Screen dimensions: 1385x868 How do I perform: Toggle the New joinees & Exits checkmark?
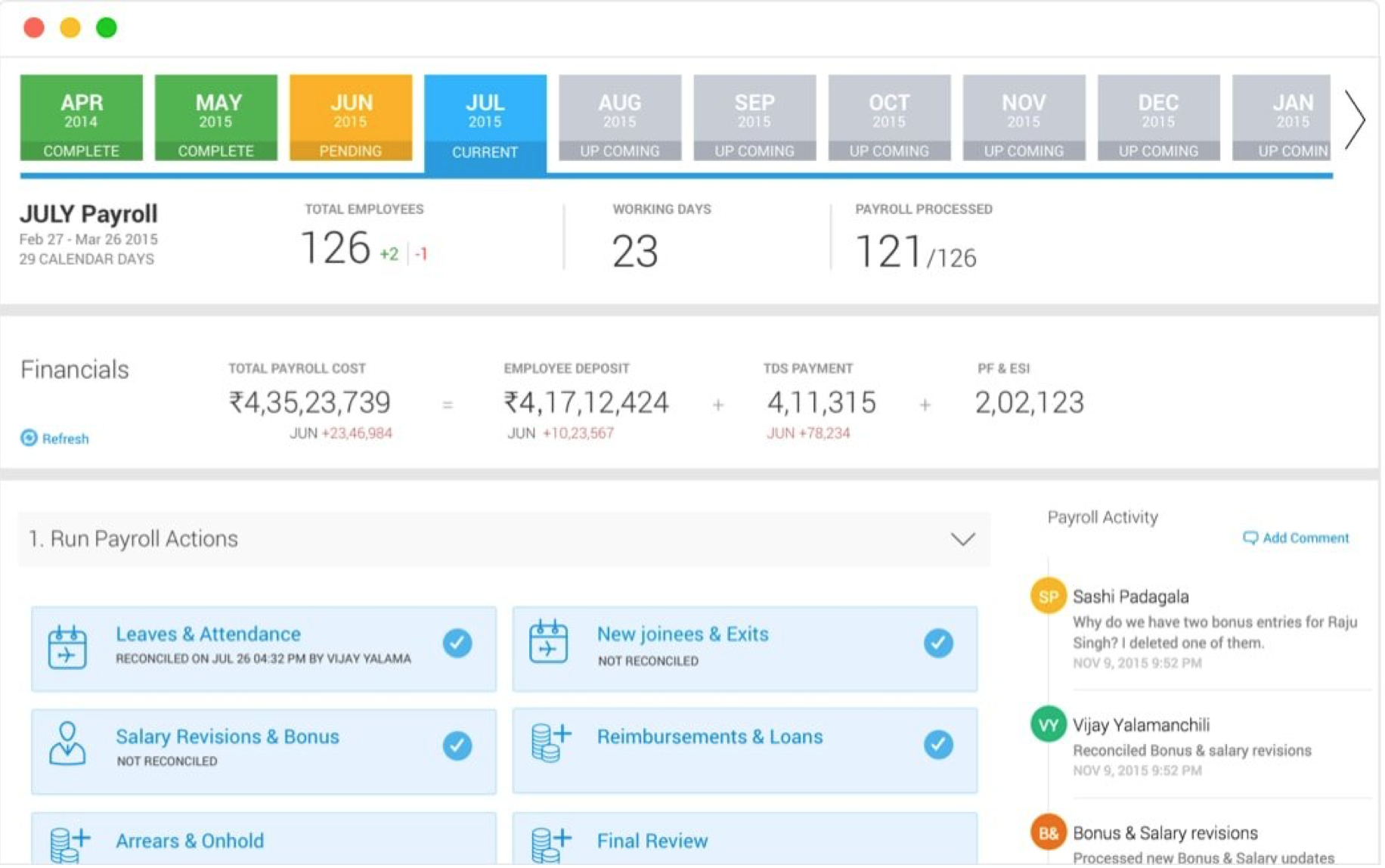click(x=940, y=645)
